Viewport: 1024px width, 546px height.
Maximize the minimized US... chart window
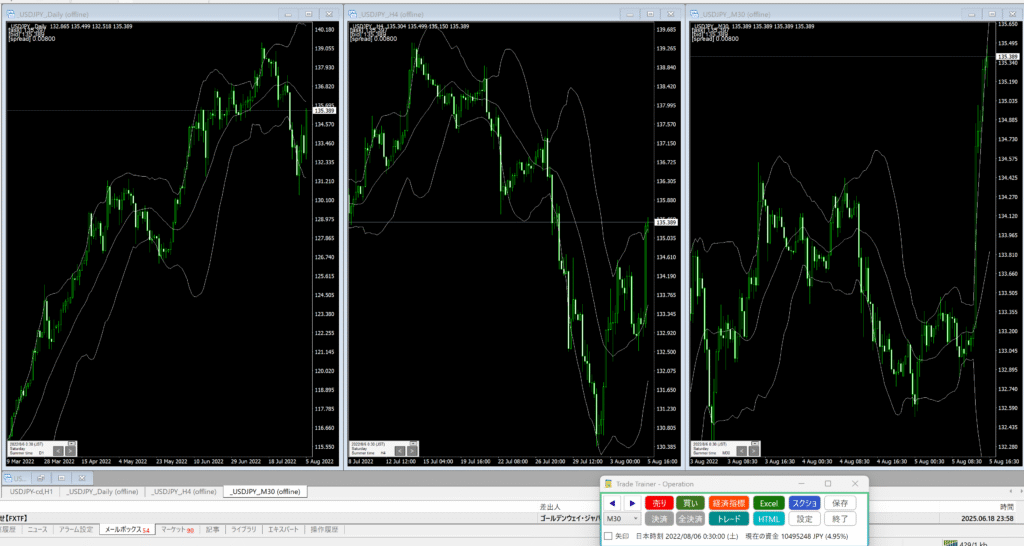(61, 478)
